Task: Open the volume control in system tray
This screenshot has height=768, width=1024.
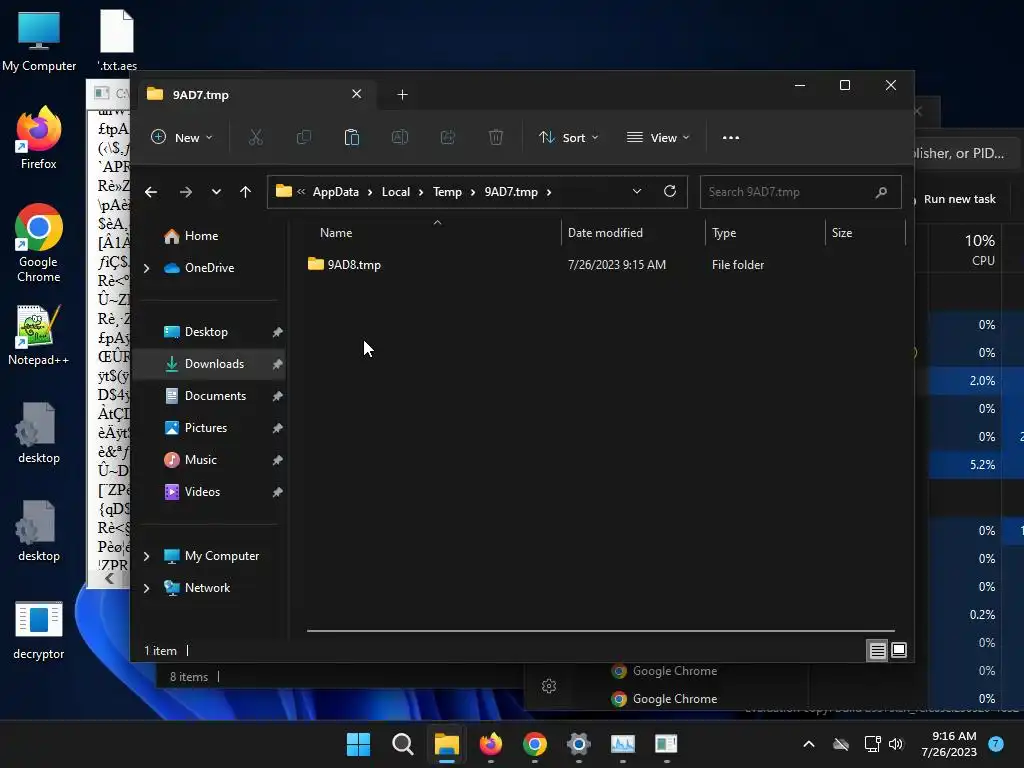Action: [896, 744]
